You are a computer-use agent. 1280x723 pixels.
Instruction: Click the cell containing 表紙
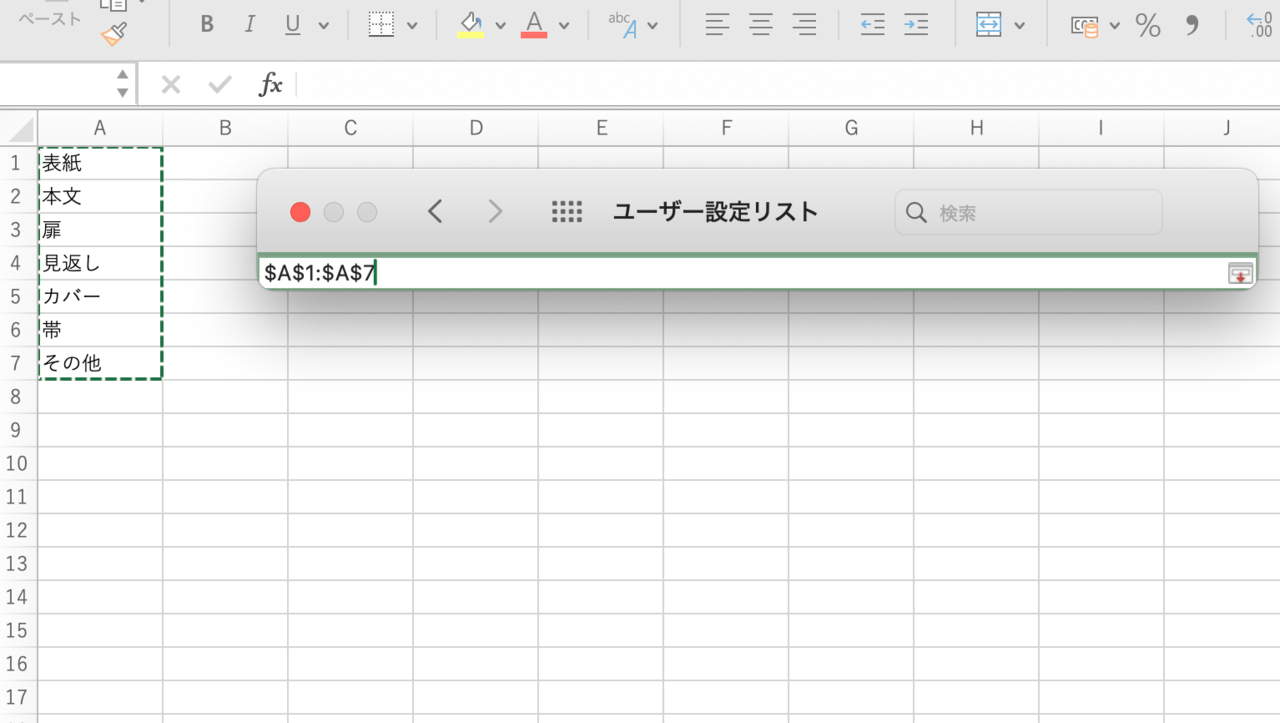[100, 163]
